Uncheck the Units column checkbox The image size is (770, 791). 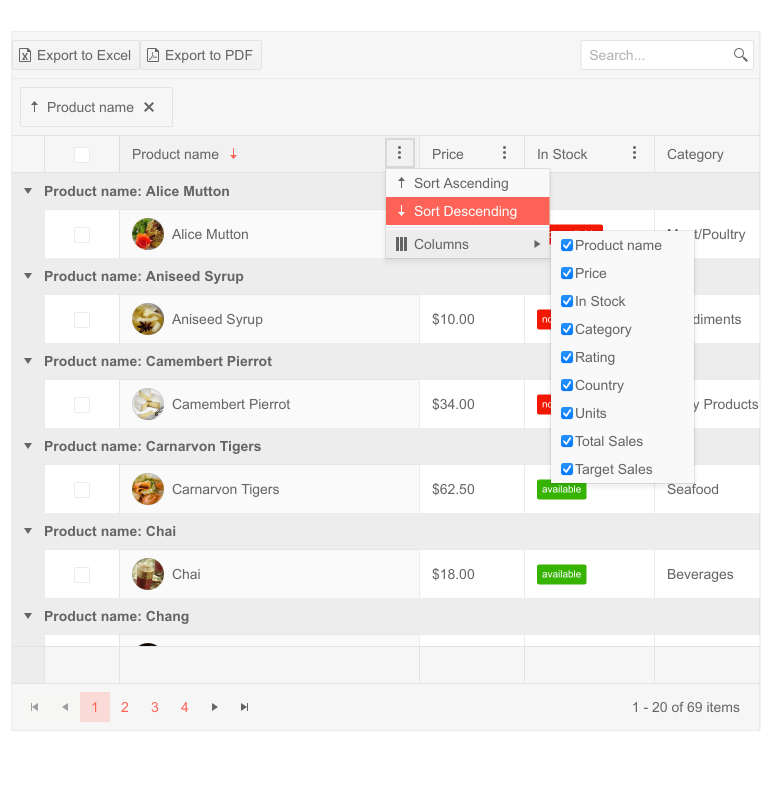tap(567, 413)
